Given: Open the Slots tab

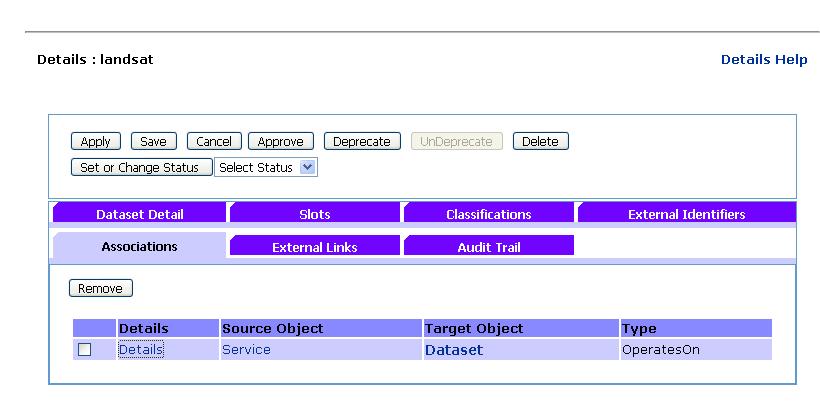Looking at the screenshot, I should coord(314,214).
